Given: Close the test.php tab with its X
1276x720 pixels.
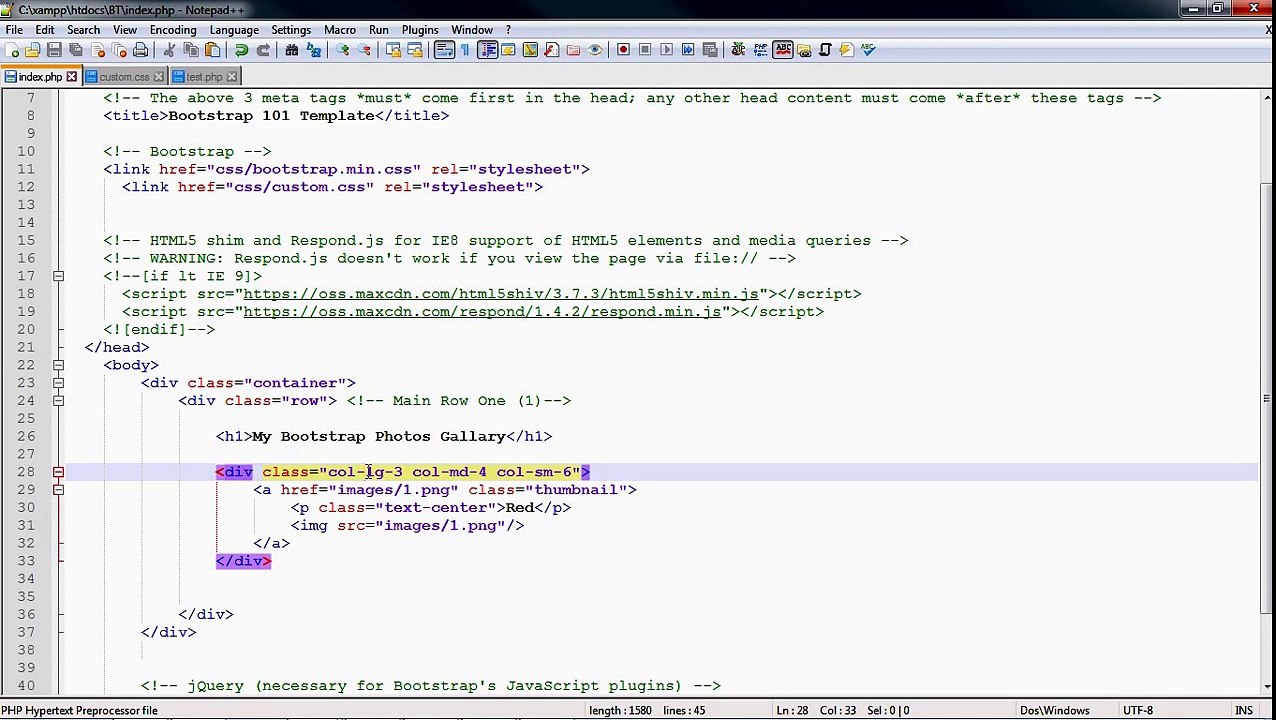Looking at the screenshot, I should [x=232, y=77].
